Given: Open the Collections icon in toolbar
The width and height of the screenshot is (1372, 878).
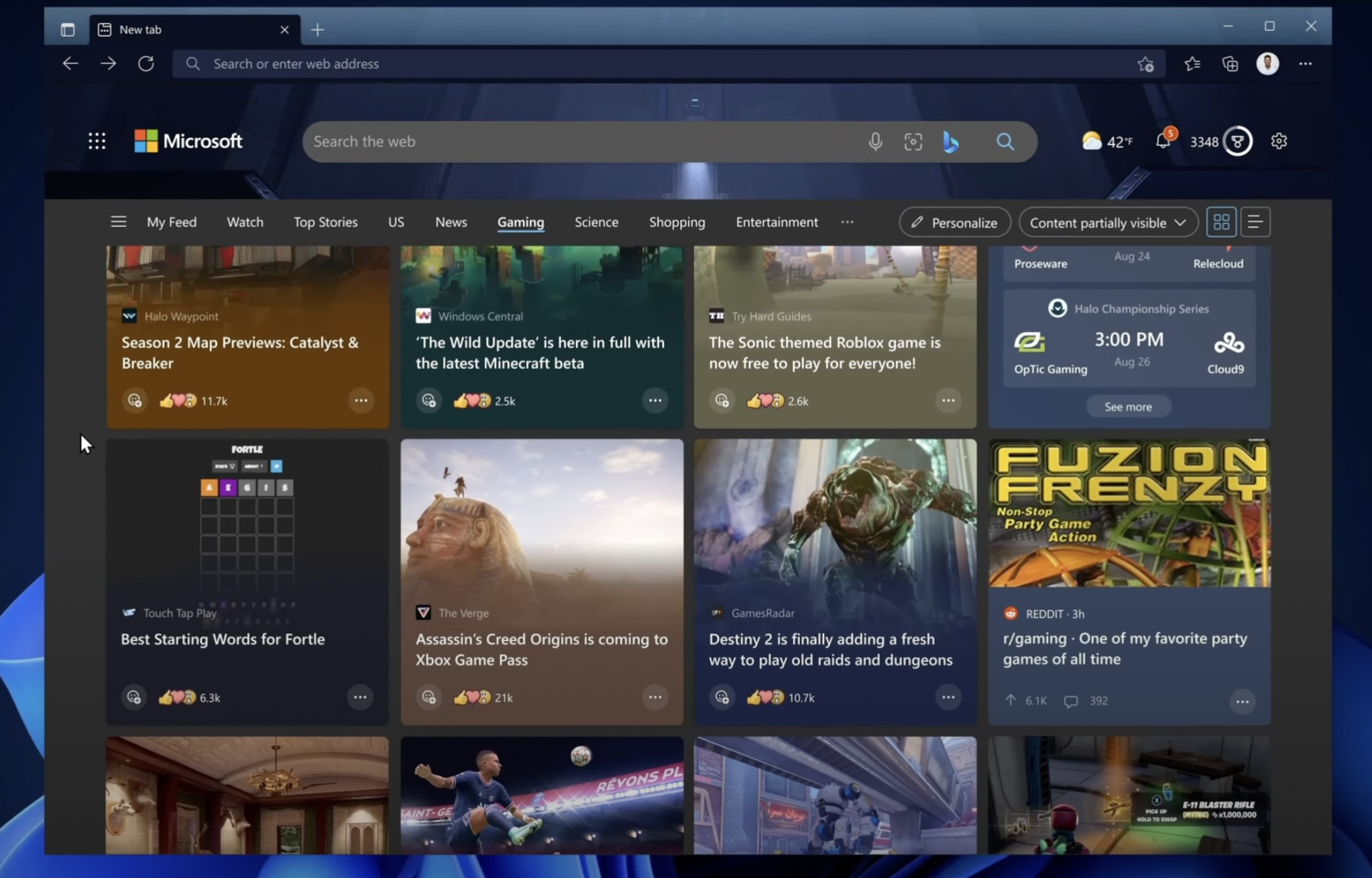Looking at the screenshot, I should point(1229,63).
